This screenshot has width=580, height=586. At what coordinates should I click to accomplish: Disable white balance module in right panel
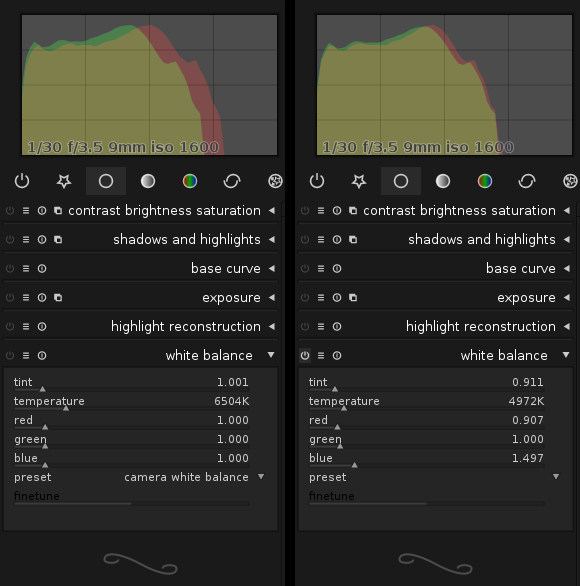[x=305, y=355]
